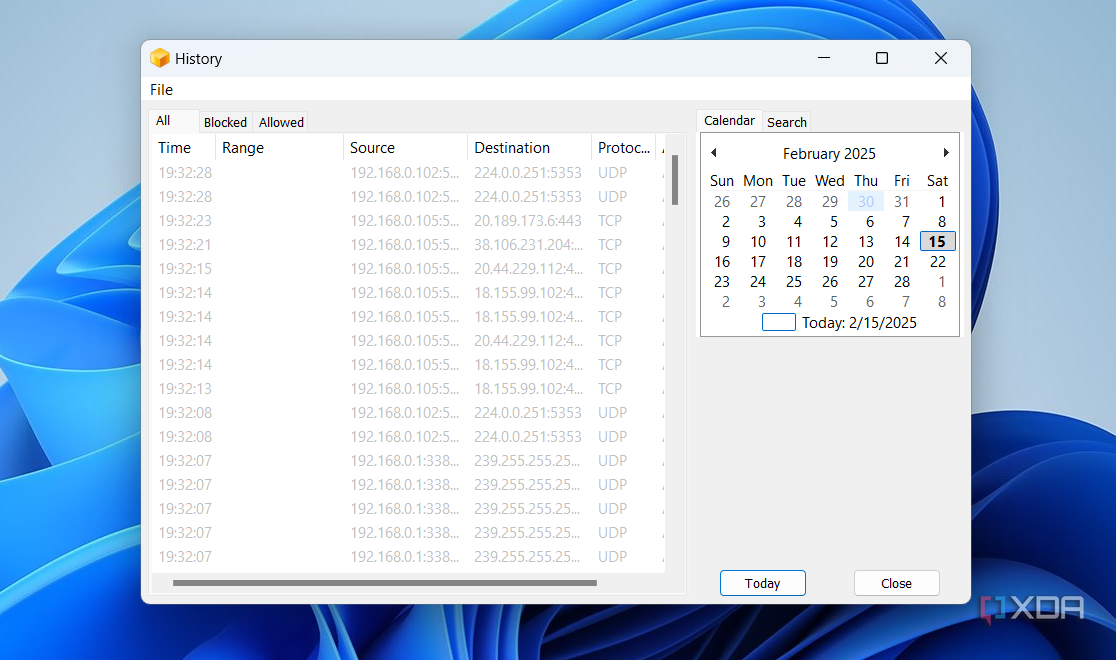Select February 14 in the calendar
Screen dimensions: 1116x660
[x=902, y=242]
